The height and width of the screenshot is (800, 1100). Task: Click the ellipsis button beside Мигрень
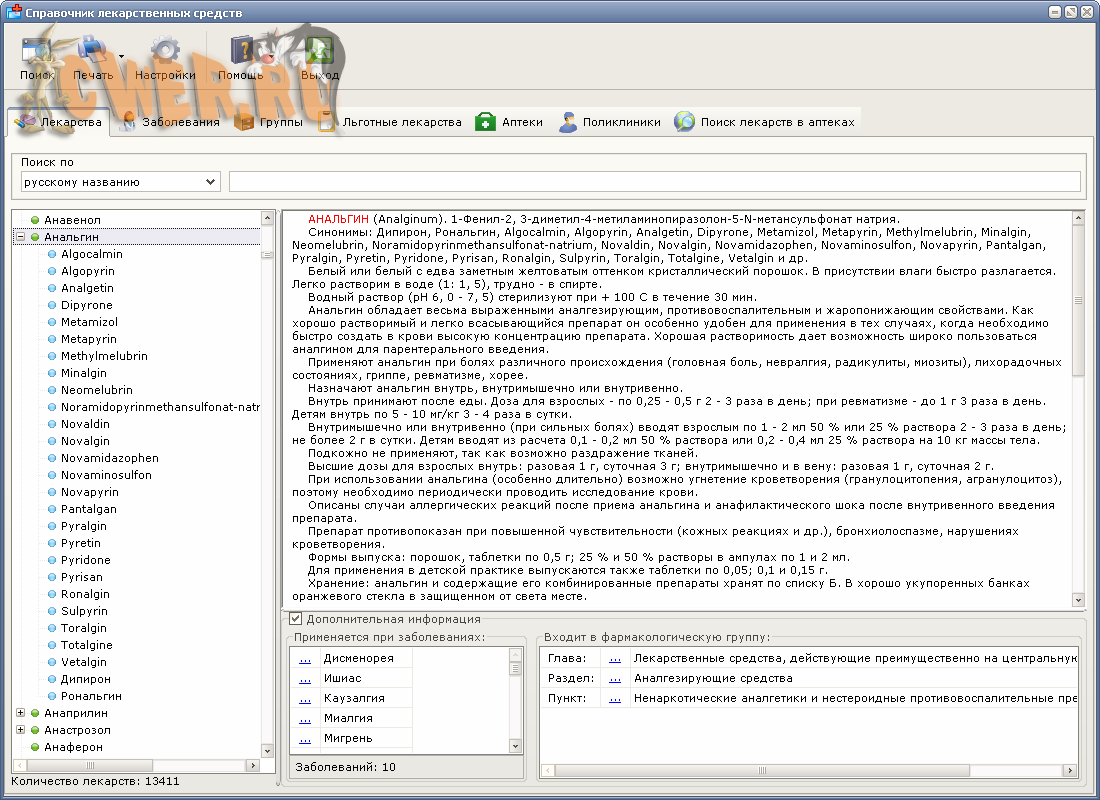304,739
